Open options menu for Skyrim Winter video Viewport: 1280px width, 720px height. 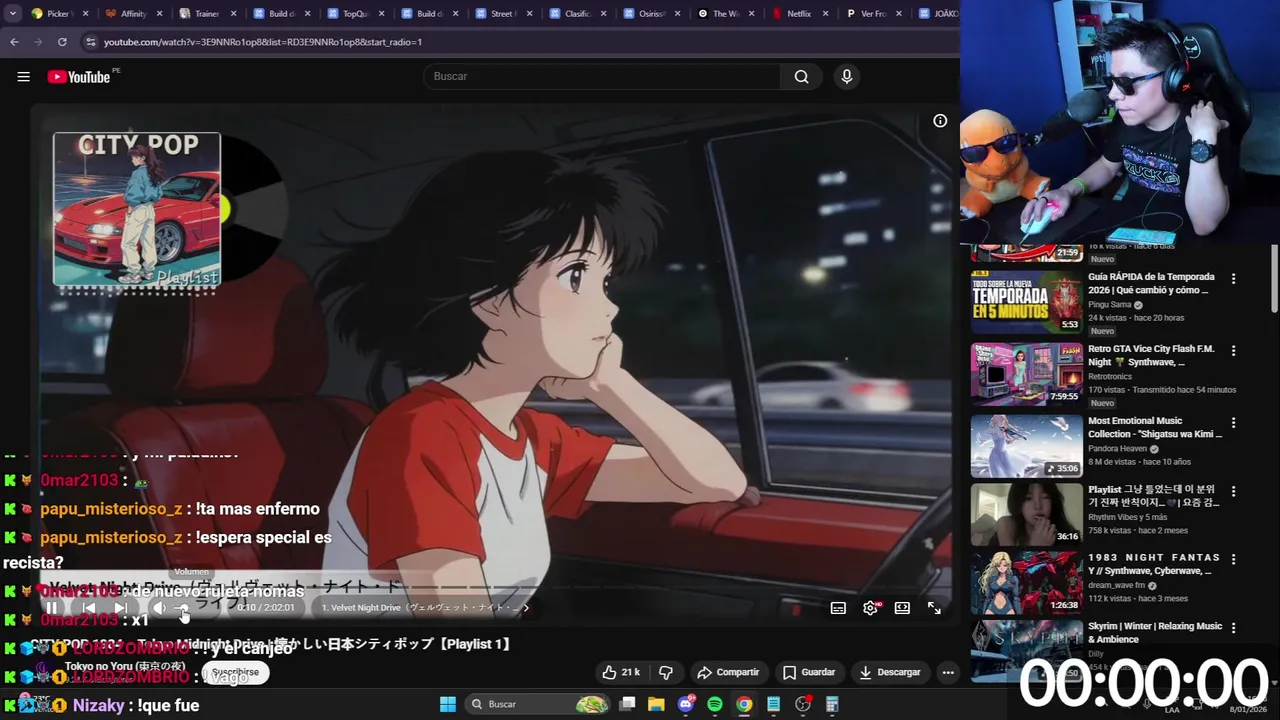pyautogui.click(x=1233, y=628)
